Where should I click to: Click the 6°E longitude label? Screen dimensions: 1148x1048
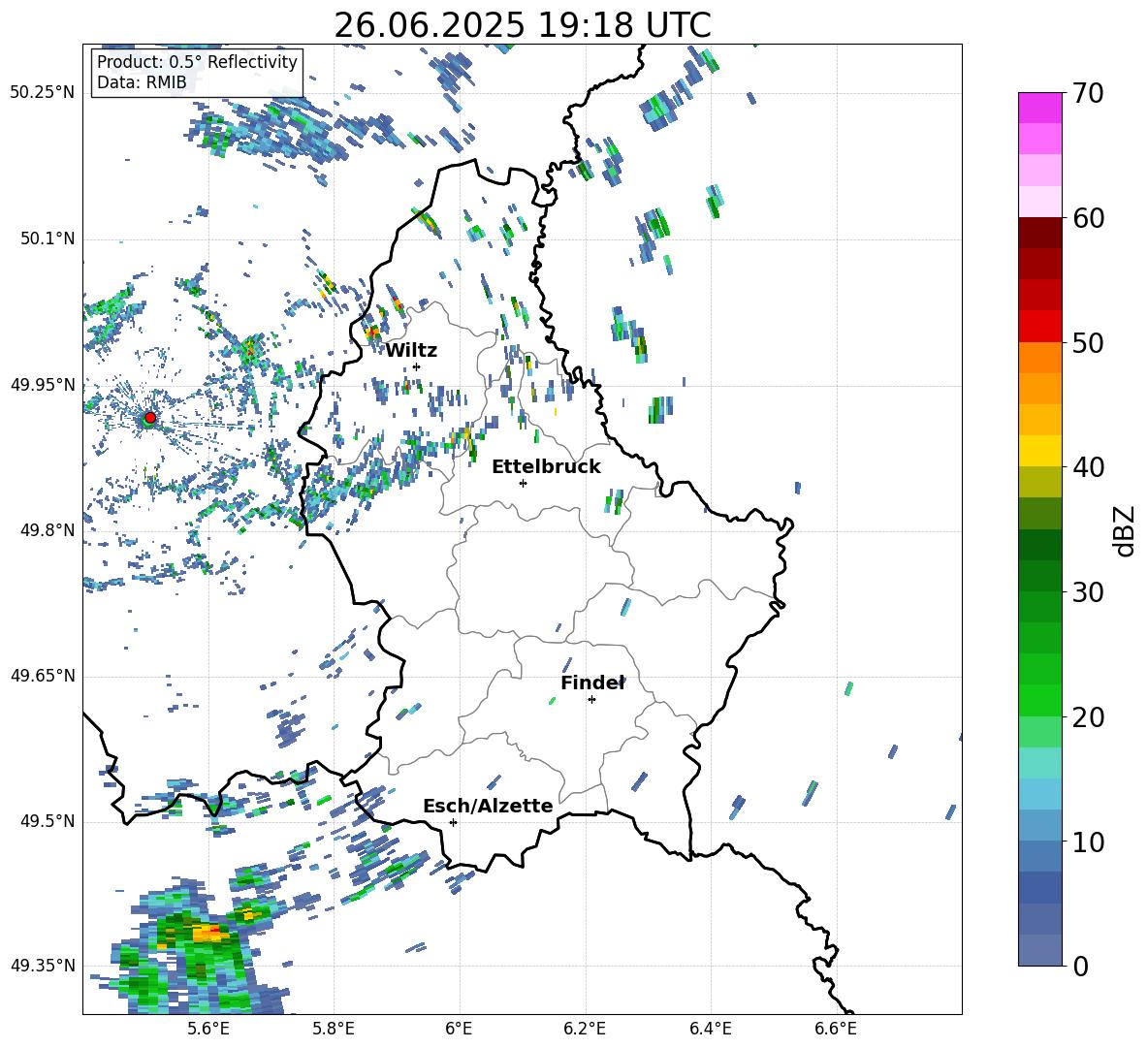tap(459, 1029)
